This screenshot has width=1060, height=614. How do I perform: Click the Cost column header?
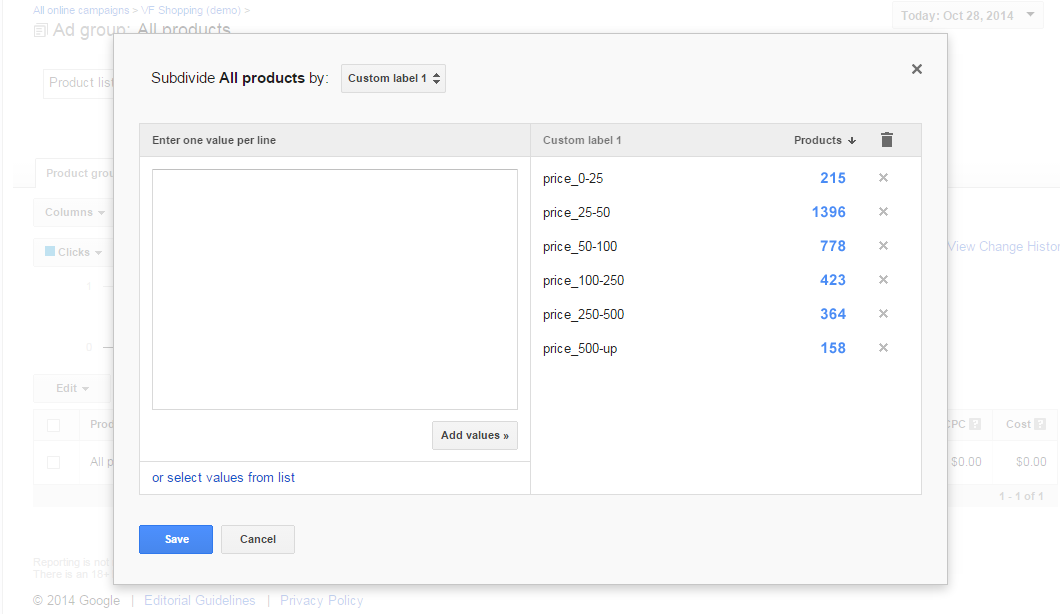[x=1018, y=424]
